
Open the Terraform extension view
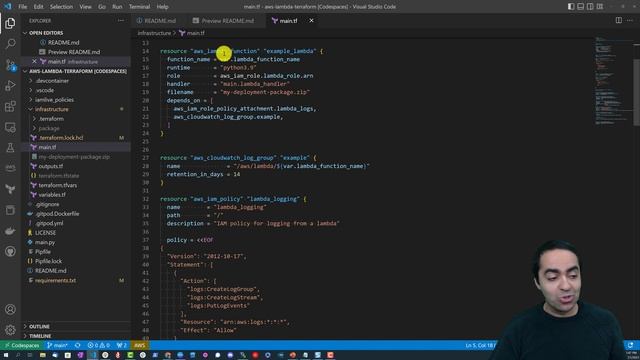[x=10, y=189]
